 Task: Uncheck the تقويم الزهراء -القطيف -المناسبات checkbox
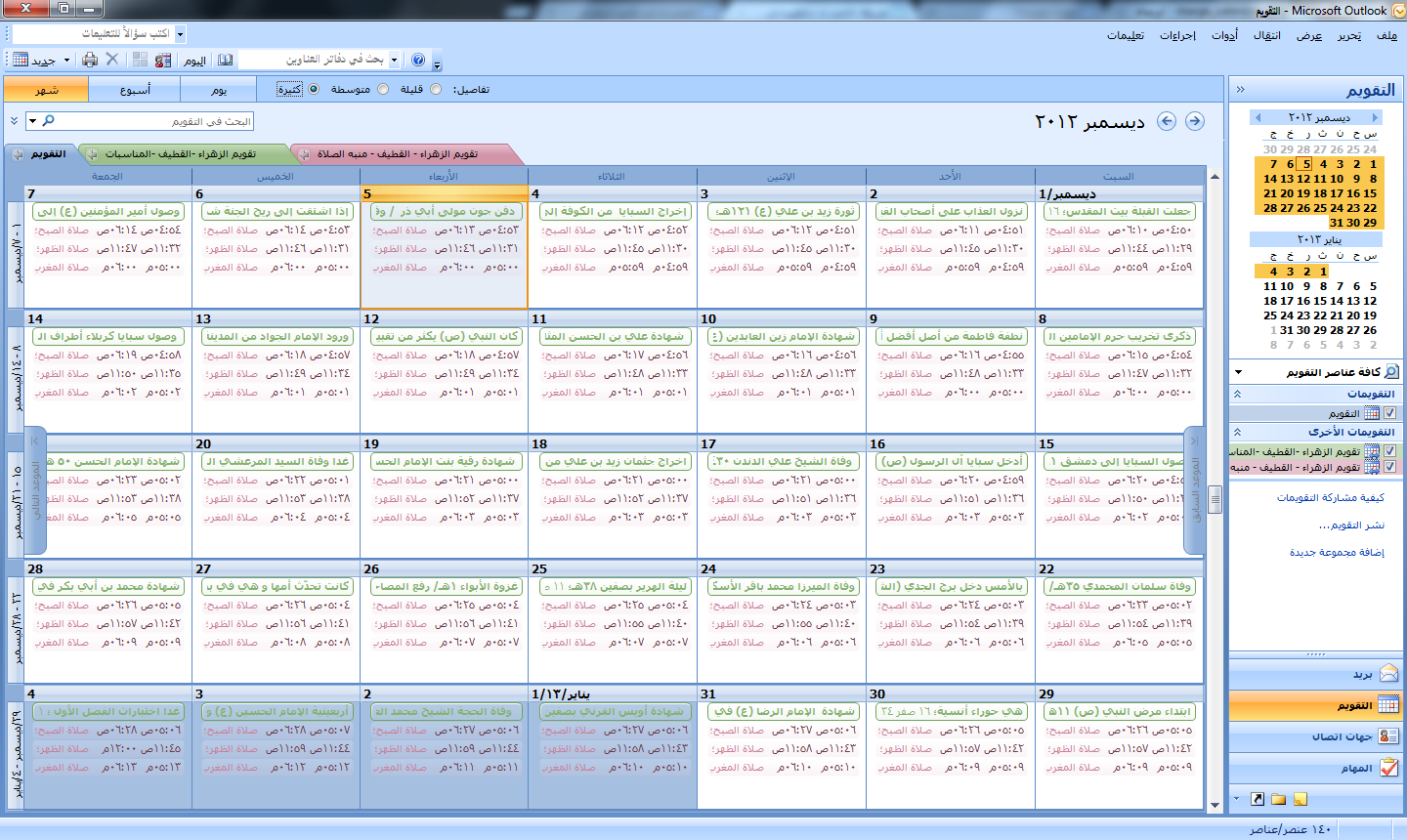pyautogui.click(x=1390, y=451)
